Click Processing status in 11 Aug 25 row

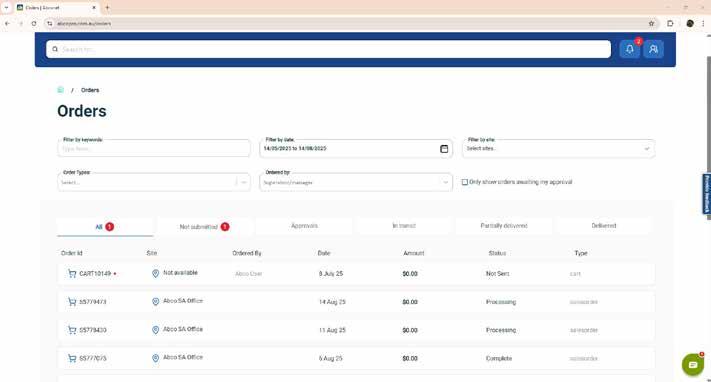[x=501, y=330]
